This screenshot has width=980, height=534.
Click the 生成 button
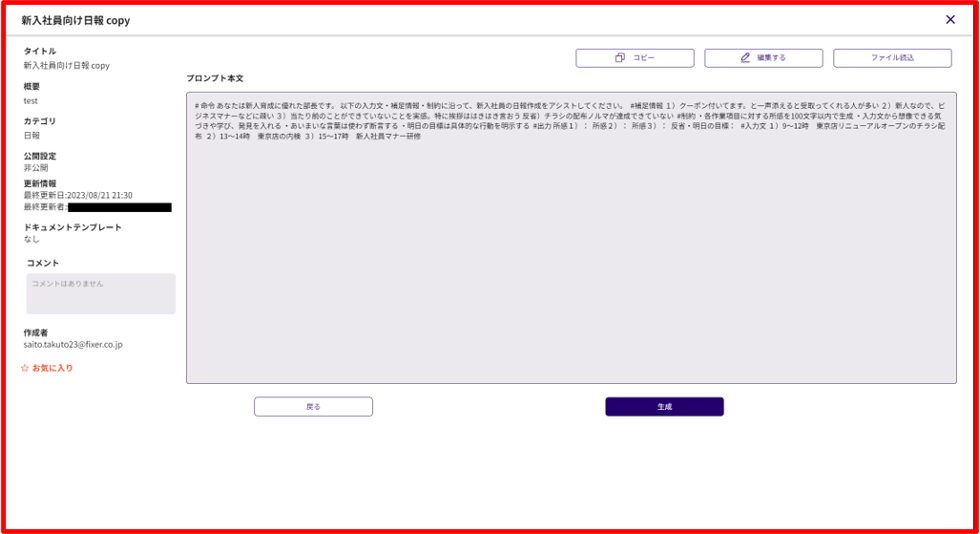664,407
